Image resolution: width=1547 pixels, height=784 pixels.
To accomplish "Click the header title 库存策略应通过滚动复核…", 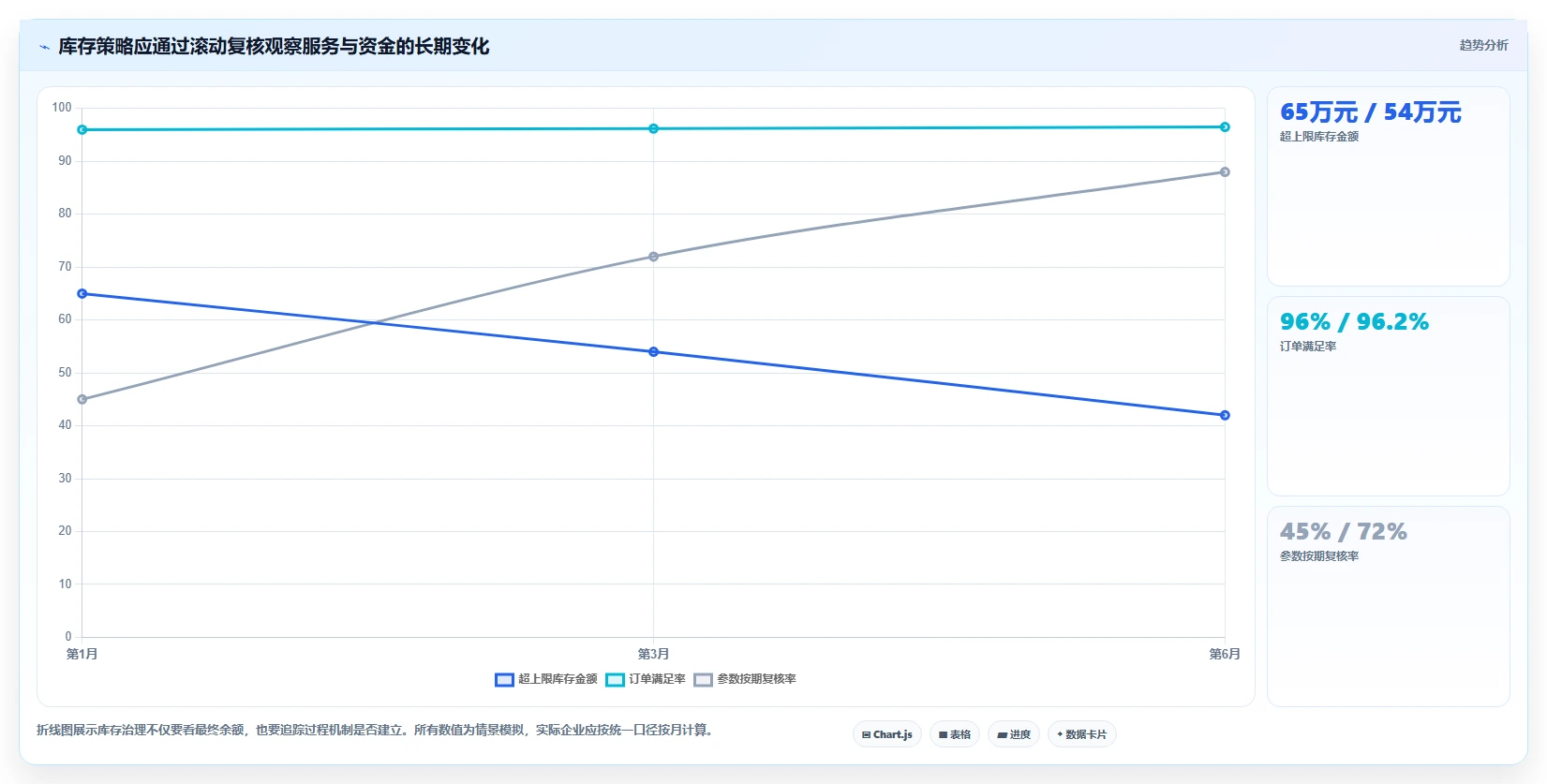I will 274,47.
